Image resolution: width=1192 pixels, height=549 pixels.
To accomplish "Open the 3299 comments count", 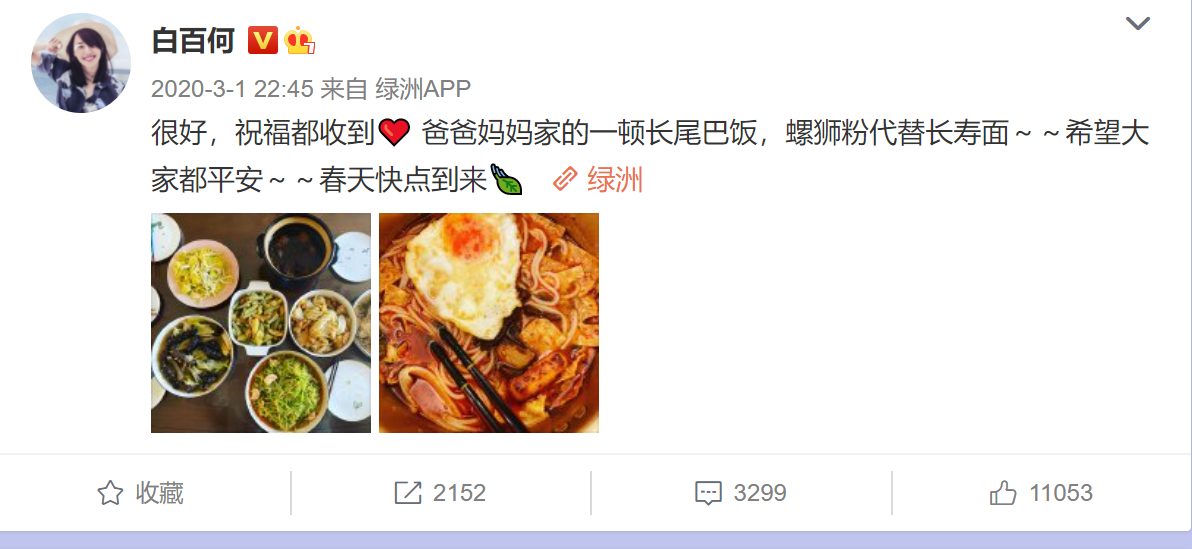I will (x=759, y=493).
